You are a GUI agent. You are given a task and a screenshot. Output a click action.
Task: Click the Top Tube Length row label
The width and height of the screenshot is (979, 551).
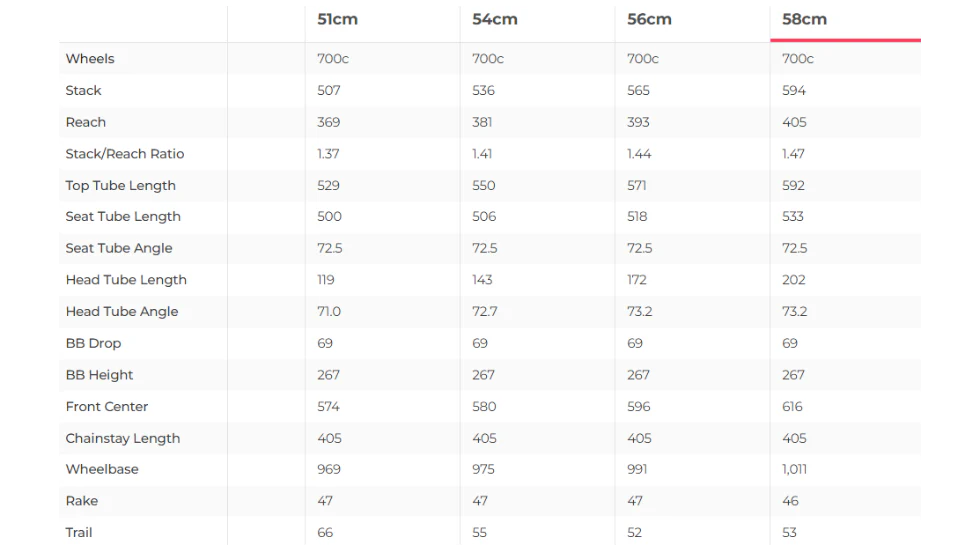pyautogui.click(x=120, y=186)
